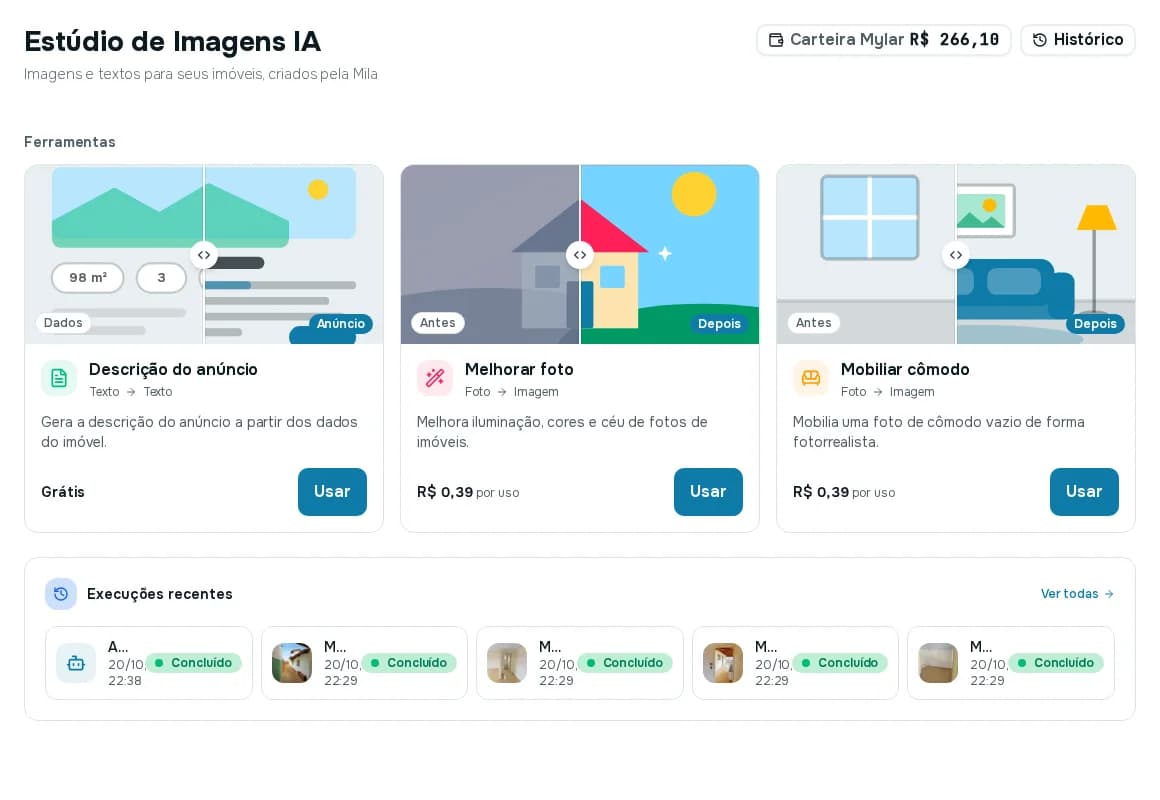This screenshot has width=1160, height=800.
Task: Click the Depois badge on Mobiliar cômodo preview
Action: (1095, 323)
